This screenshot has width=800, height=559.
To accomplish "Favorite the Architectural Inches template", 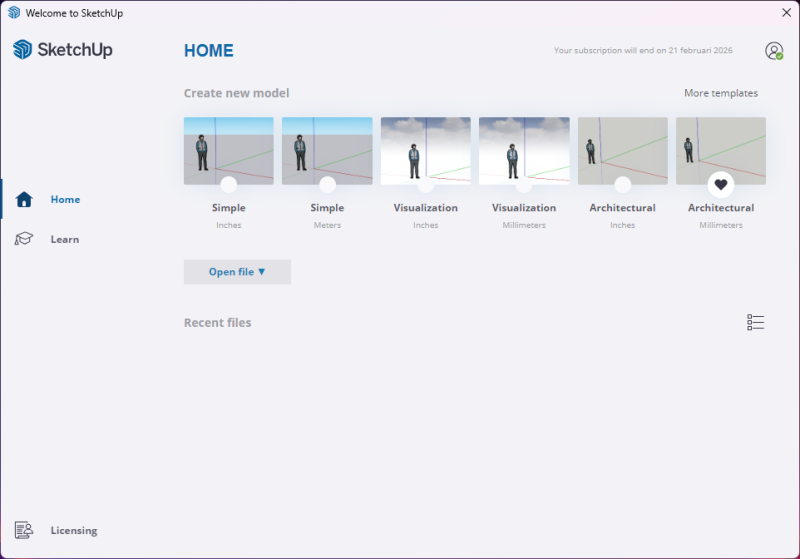I will point(622,185).
